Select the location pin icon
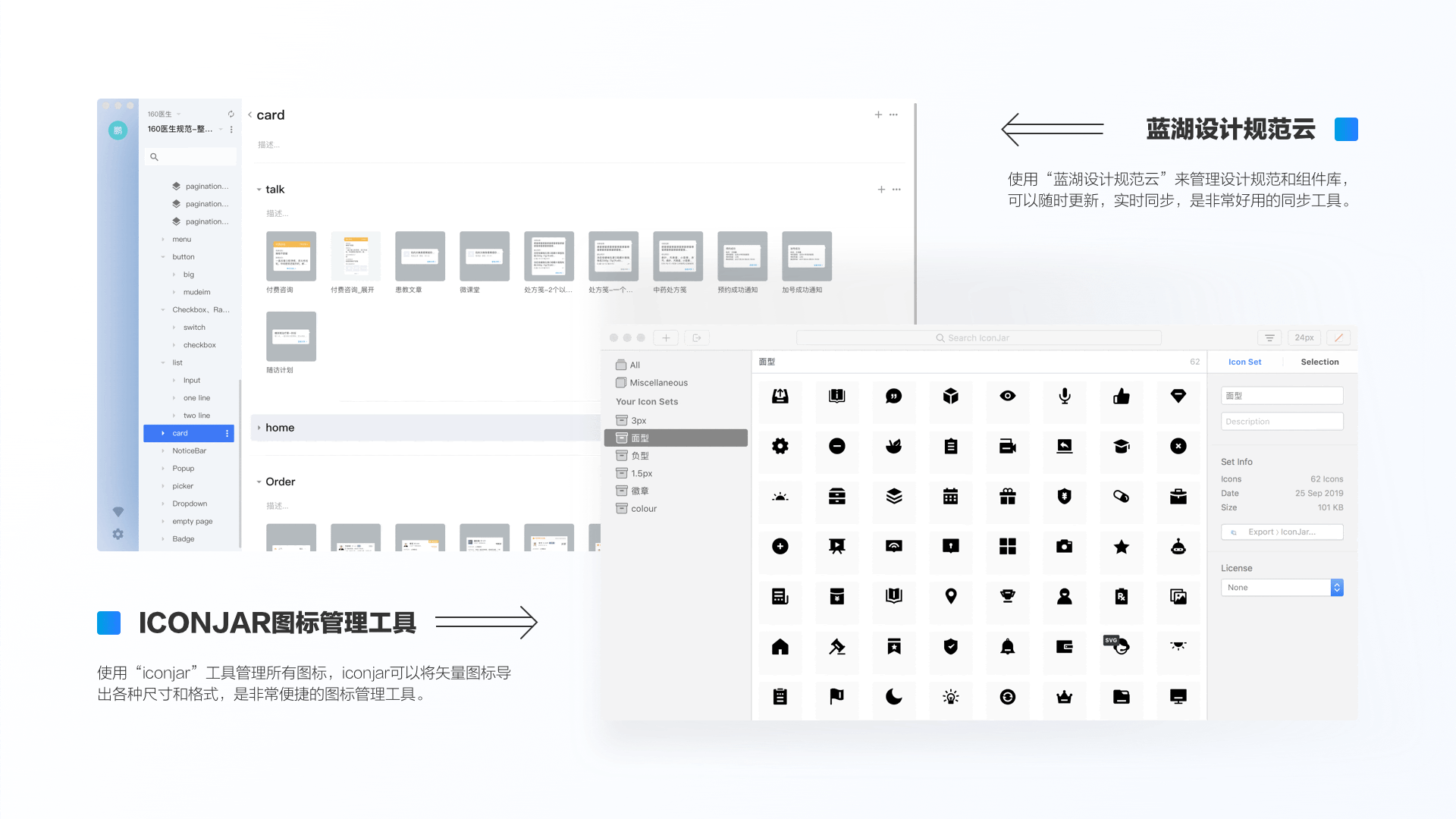The image size is (1456, 819). (950, 597)
